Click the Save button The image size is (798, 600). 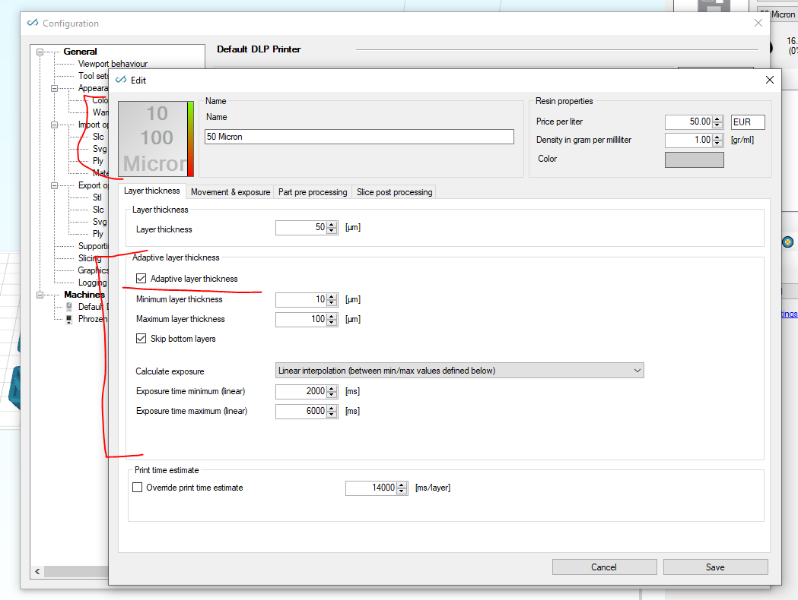(x=715, y=567)
